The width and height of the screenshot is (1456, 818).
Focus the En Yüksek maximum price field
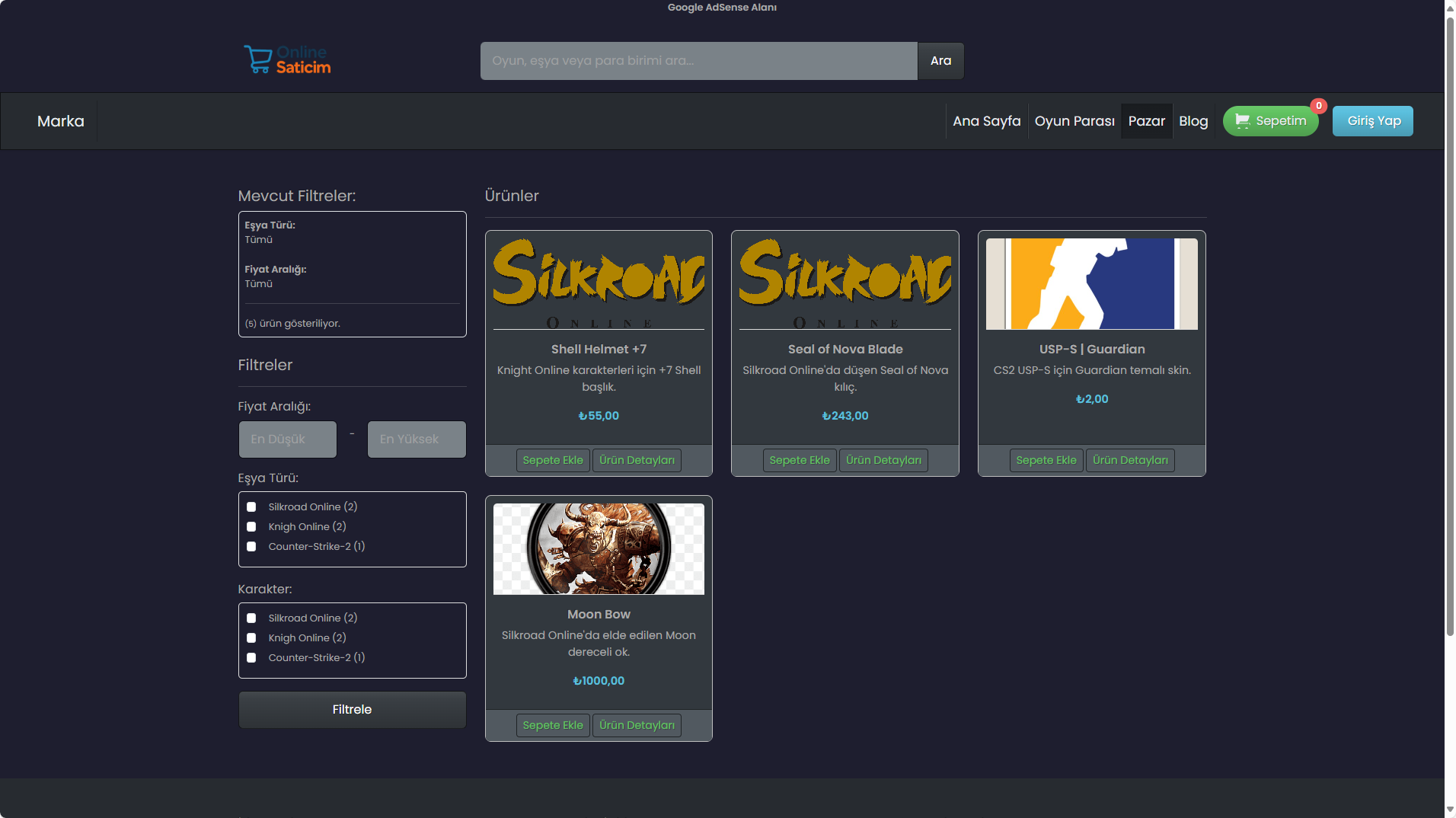[x=417, y=439]
